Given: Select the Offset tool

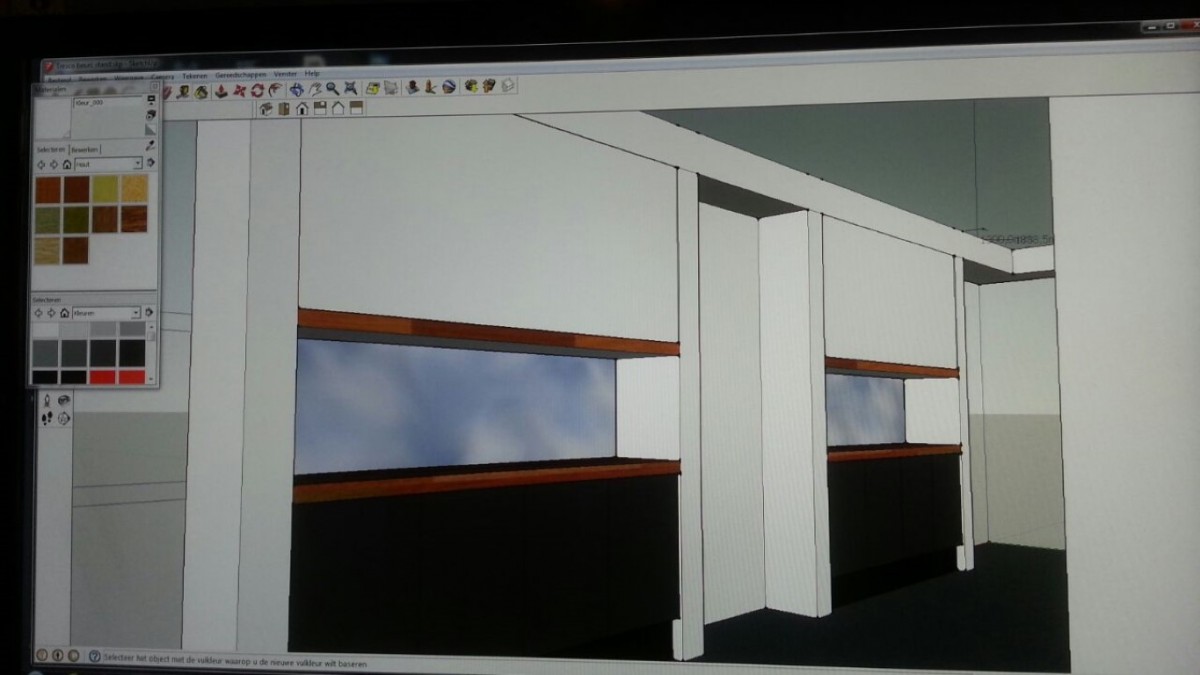Looking at the screenshot, I should [276, 89].
